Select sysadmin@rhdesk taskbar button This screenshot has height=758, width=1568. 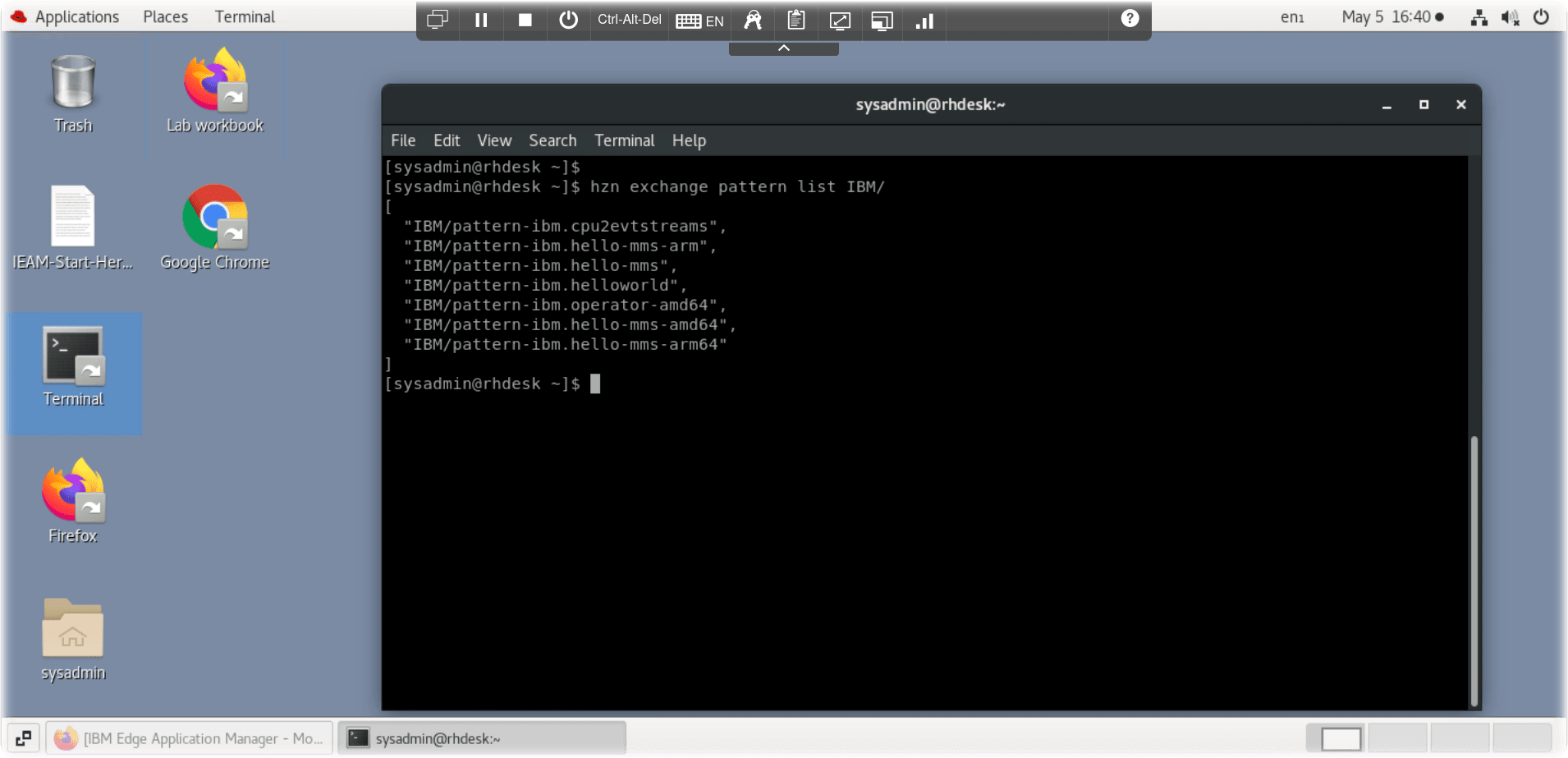(x=482, y=738)
